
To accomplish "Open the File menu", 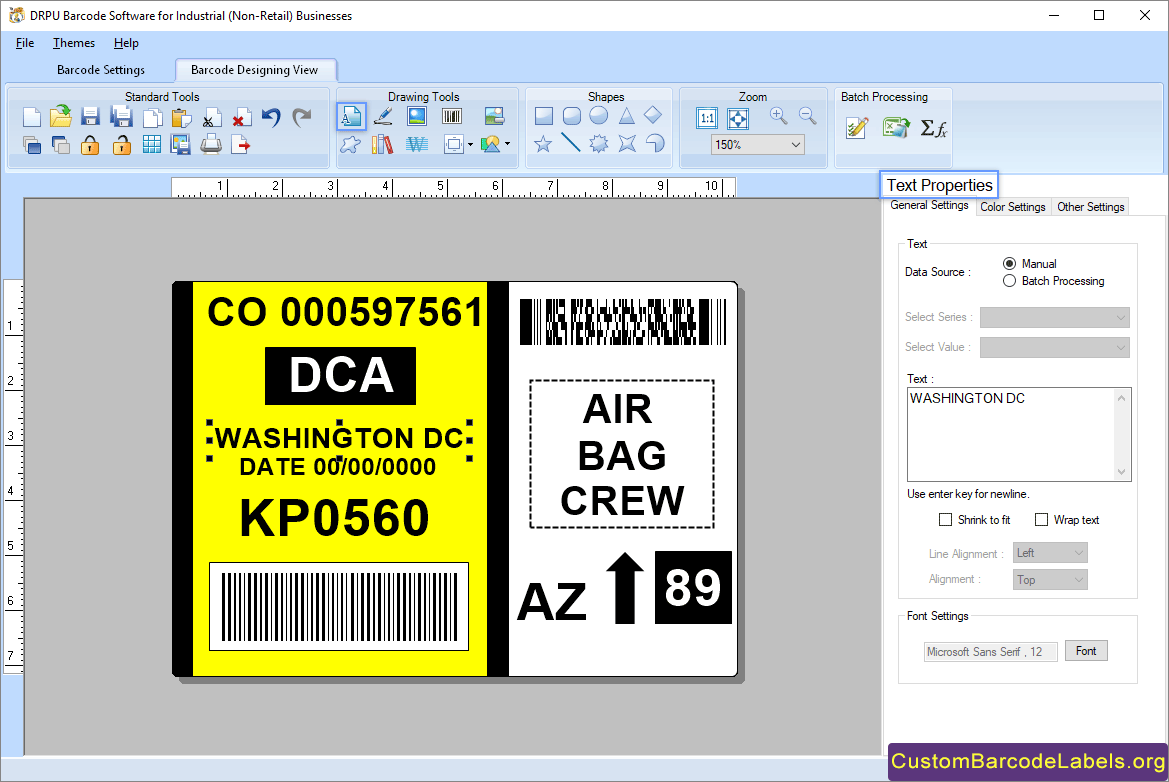I will (25, 43).
